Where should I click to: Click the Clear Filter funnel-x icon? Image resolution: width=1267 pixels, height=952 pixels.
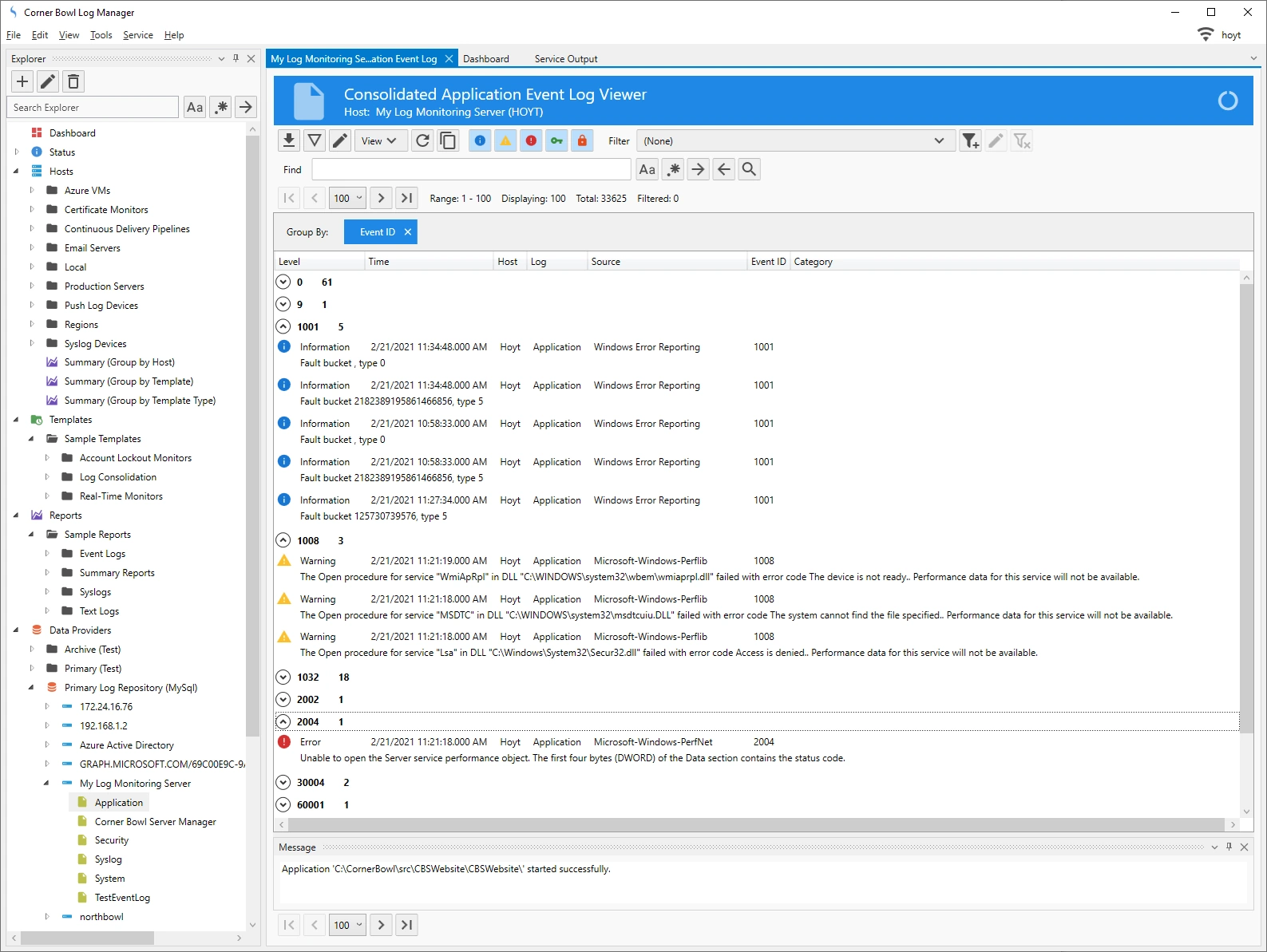point(1021,140)
